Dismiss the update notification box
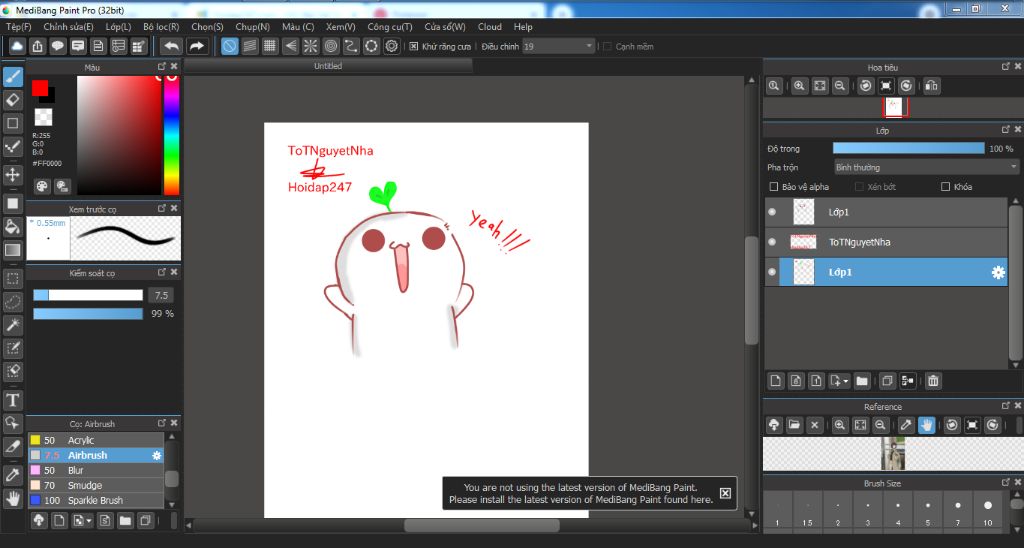Viewport: 1024px width, 548px height. point(725,493)
